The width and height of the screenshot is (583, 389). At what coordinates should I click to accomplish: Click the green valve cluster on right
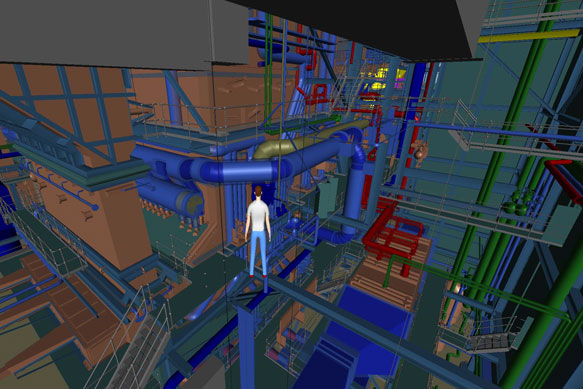[518, 203]
